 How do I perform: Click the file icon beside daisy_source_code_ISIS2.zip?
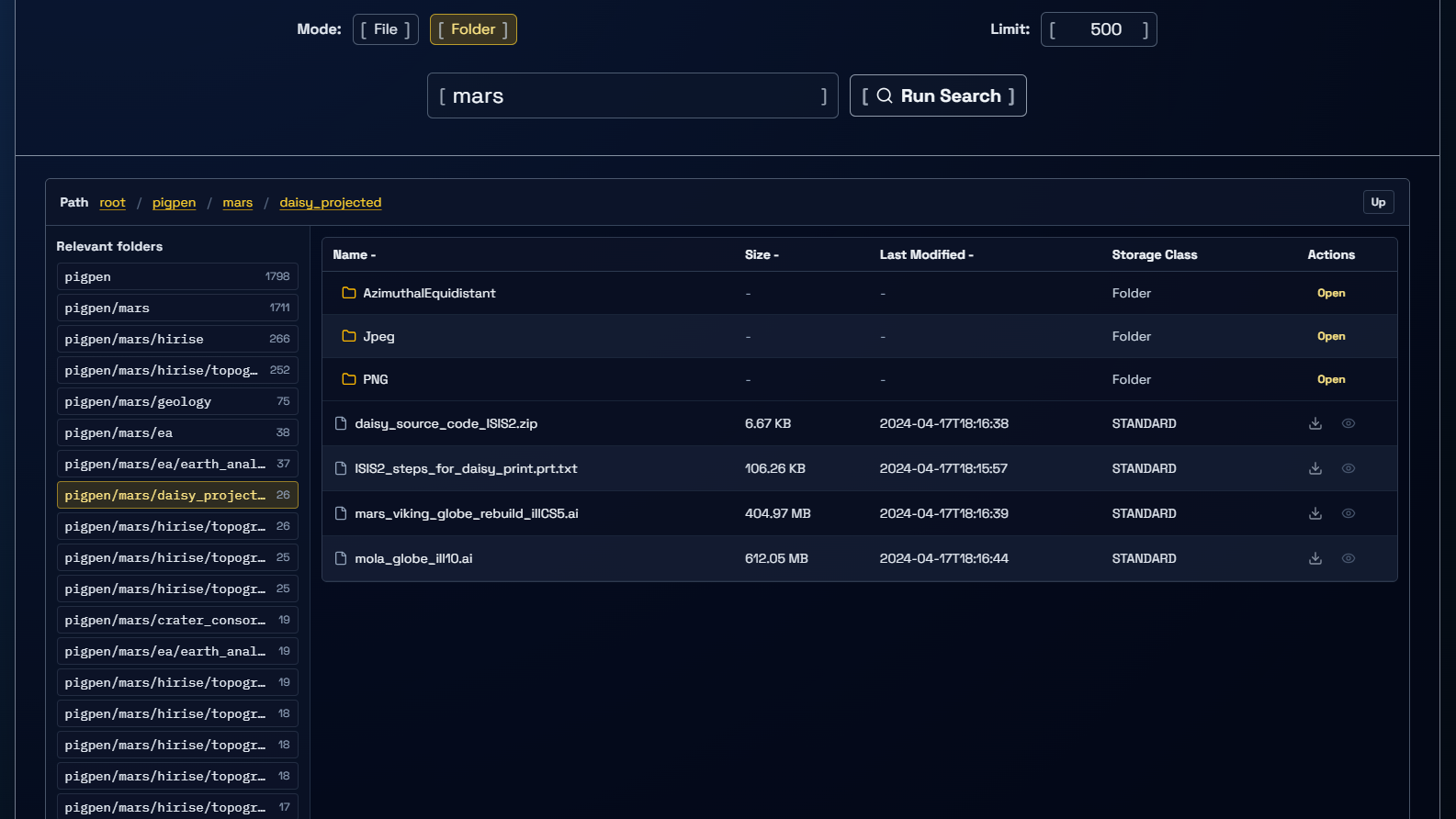pyautogui.click(x=341, y=423)
